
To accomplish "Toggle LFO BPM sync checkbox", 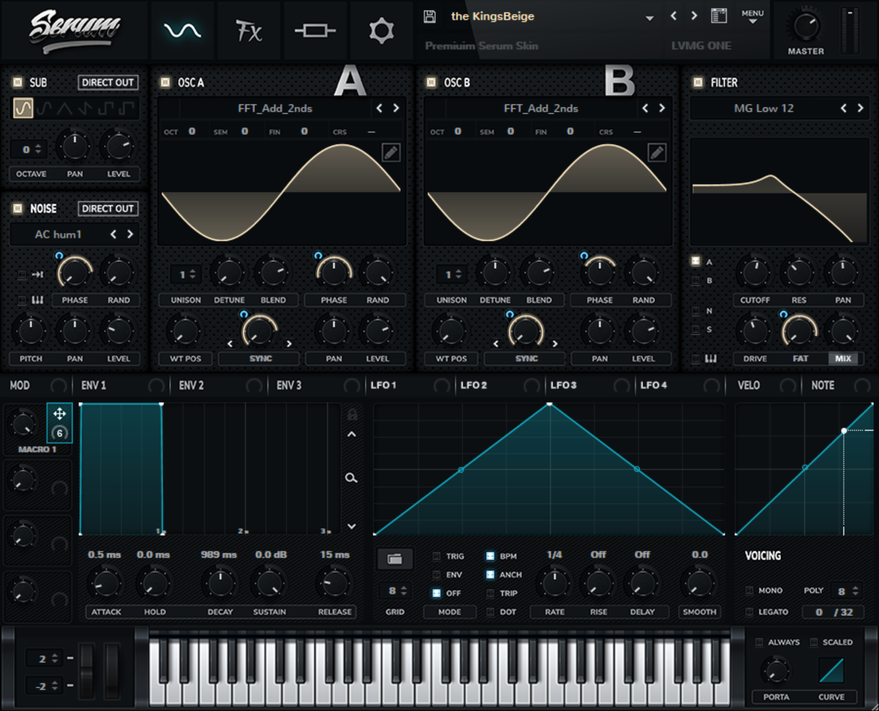I will pos(490,556).
